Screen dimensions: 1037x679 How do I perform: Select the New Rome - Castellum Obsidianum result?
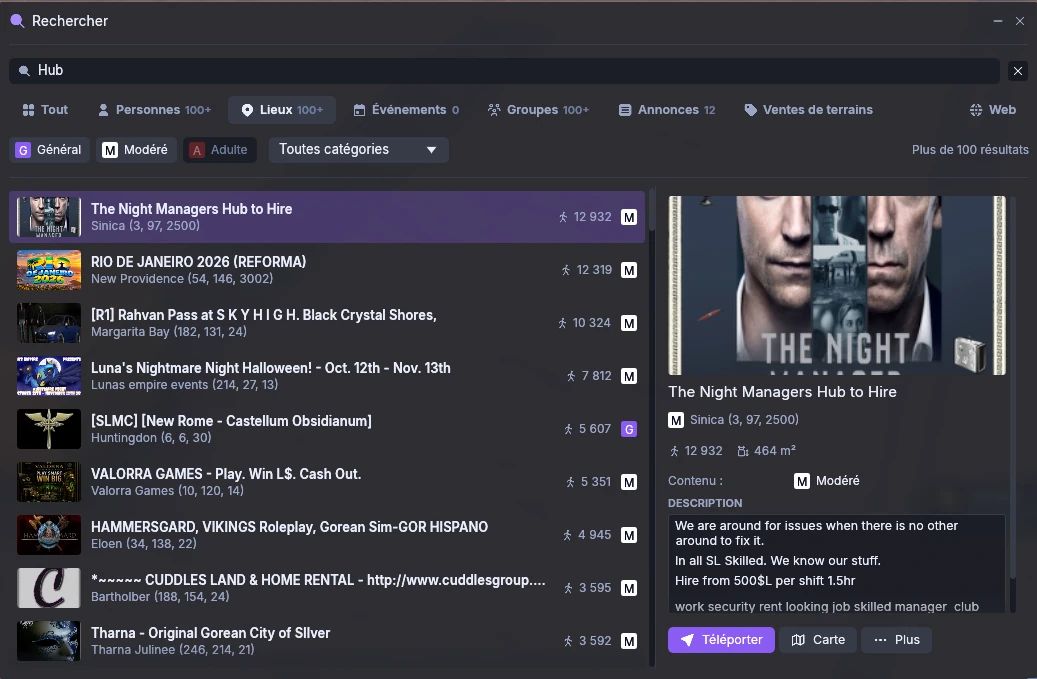point(327,428)
